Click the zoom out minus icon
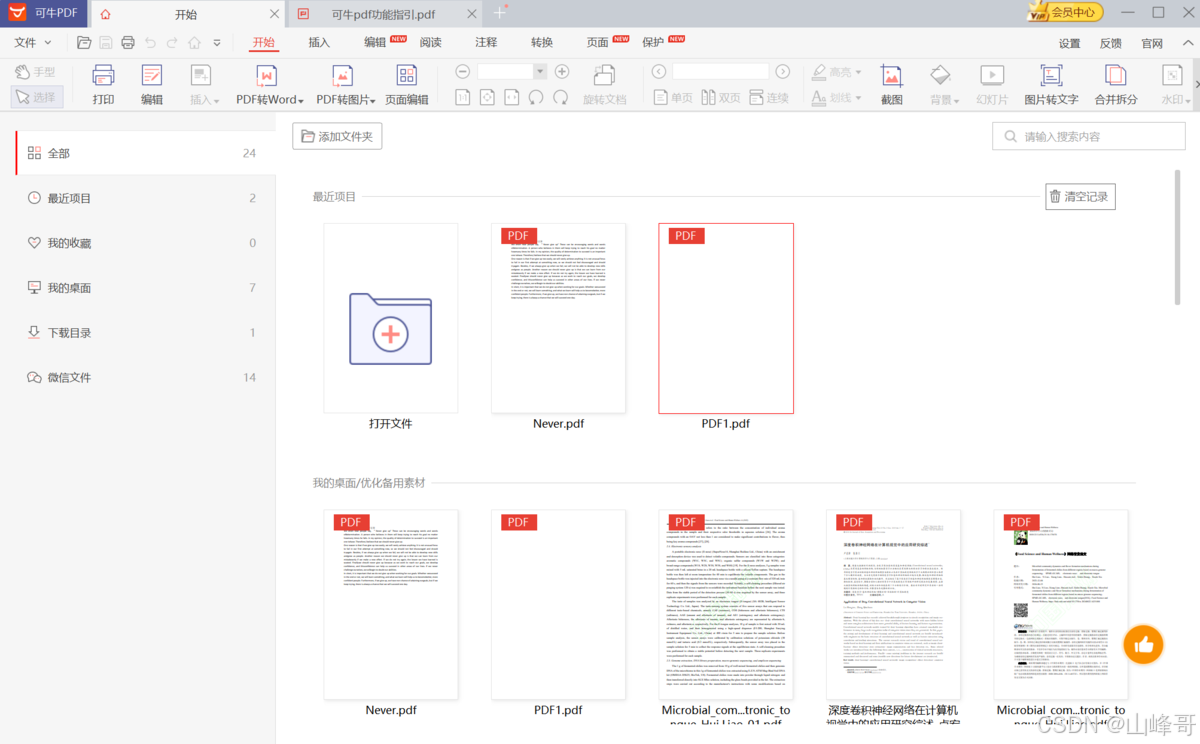 [x=462, y=72]
